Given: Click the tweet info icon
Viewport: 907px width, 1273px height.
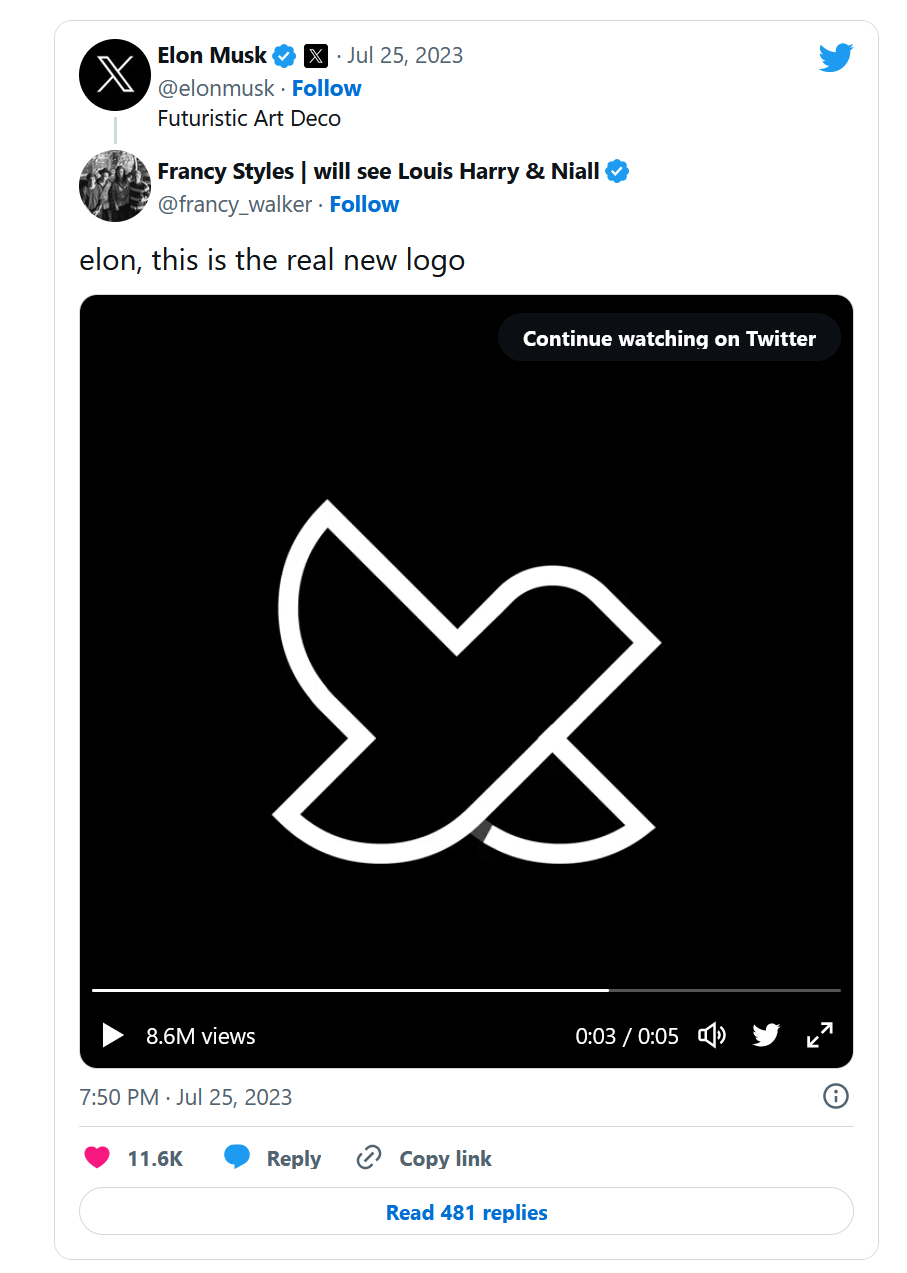Looking at the screenshot, I should [x=835, y=1096].
